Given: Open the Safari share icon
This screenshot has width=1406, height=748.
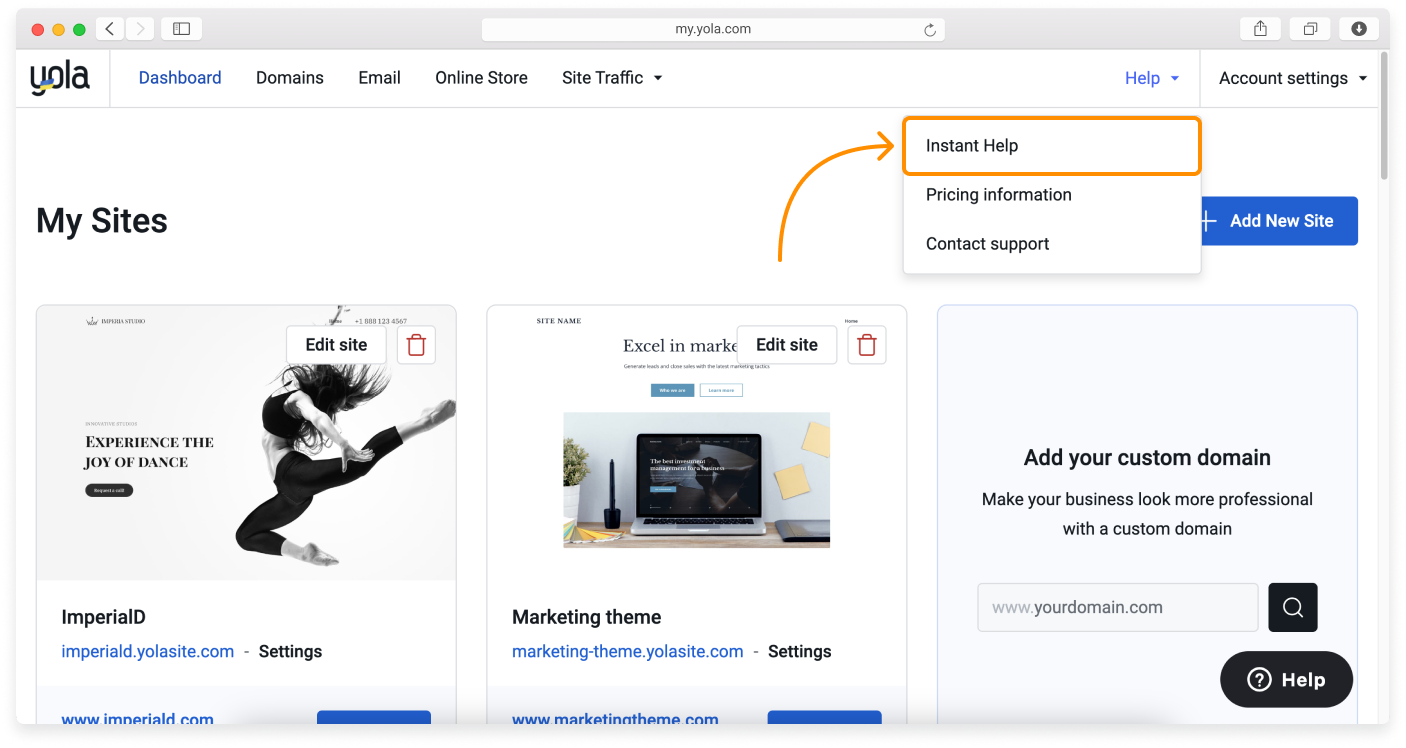Looking at the screenshot, I should tap(1260, 29).
